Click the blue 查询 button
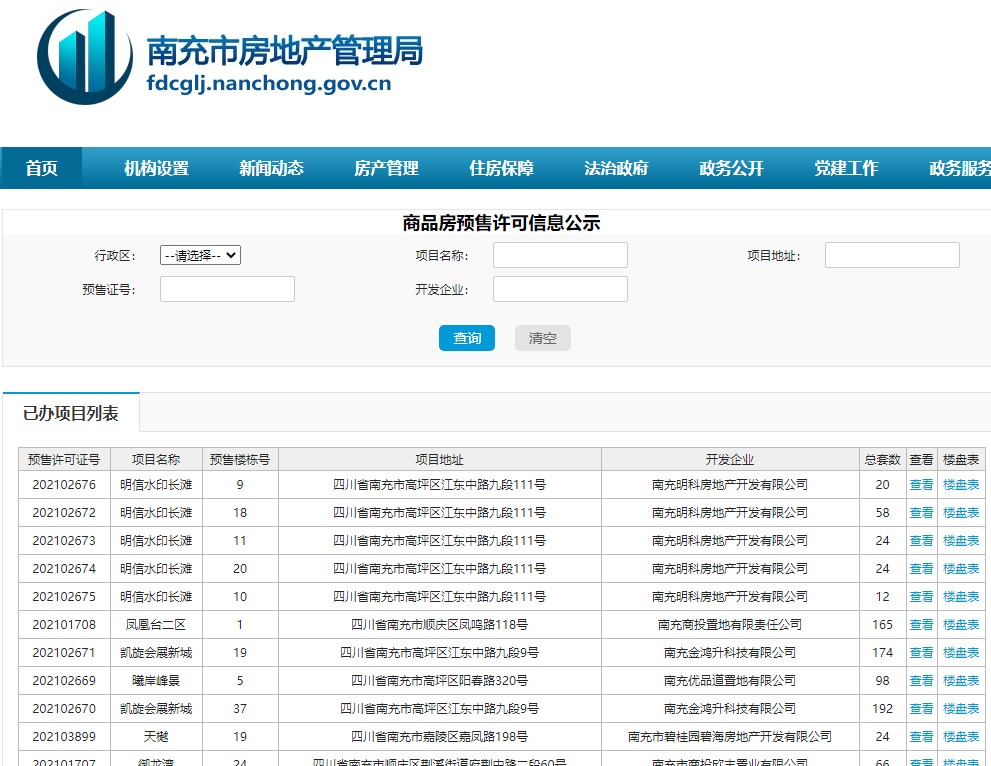 click(466, 338)
